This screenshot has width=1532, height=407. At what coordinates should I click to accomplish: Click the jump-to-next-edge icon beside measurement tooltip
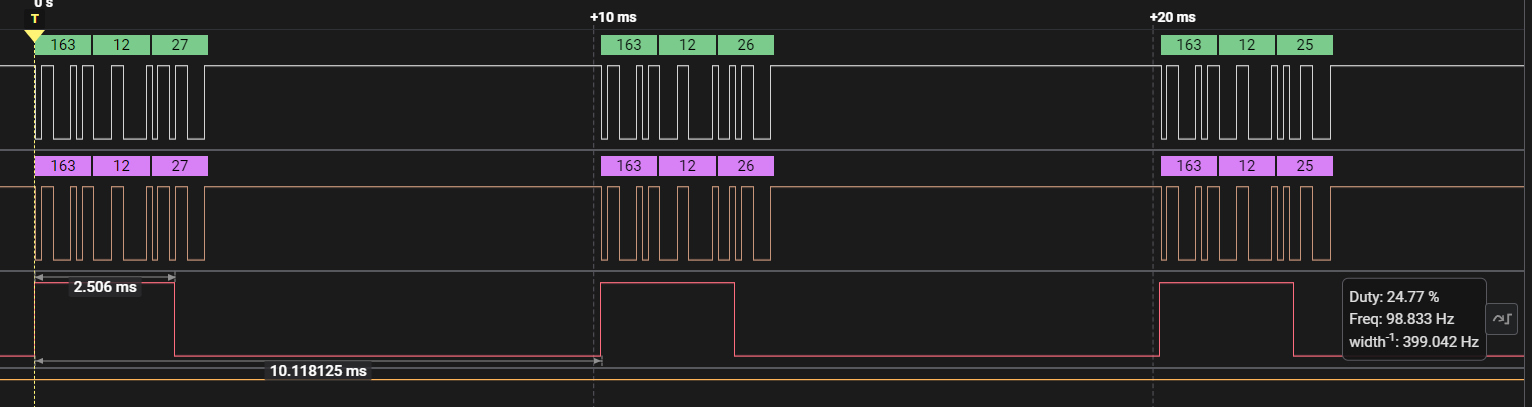[x=1501, y=318]
